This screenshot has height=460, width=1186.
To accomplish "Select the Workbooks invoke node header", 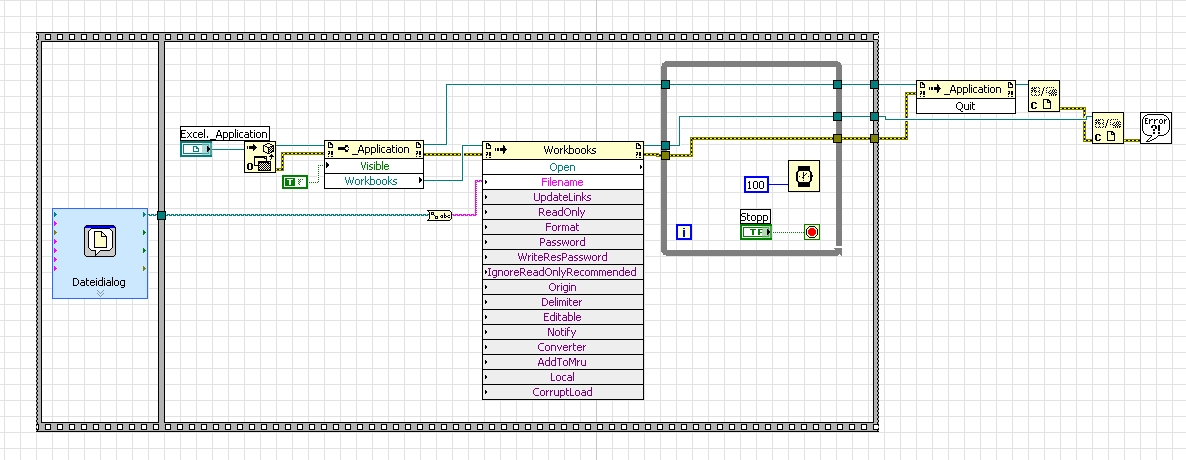I will (x=563, y=150).
